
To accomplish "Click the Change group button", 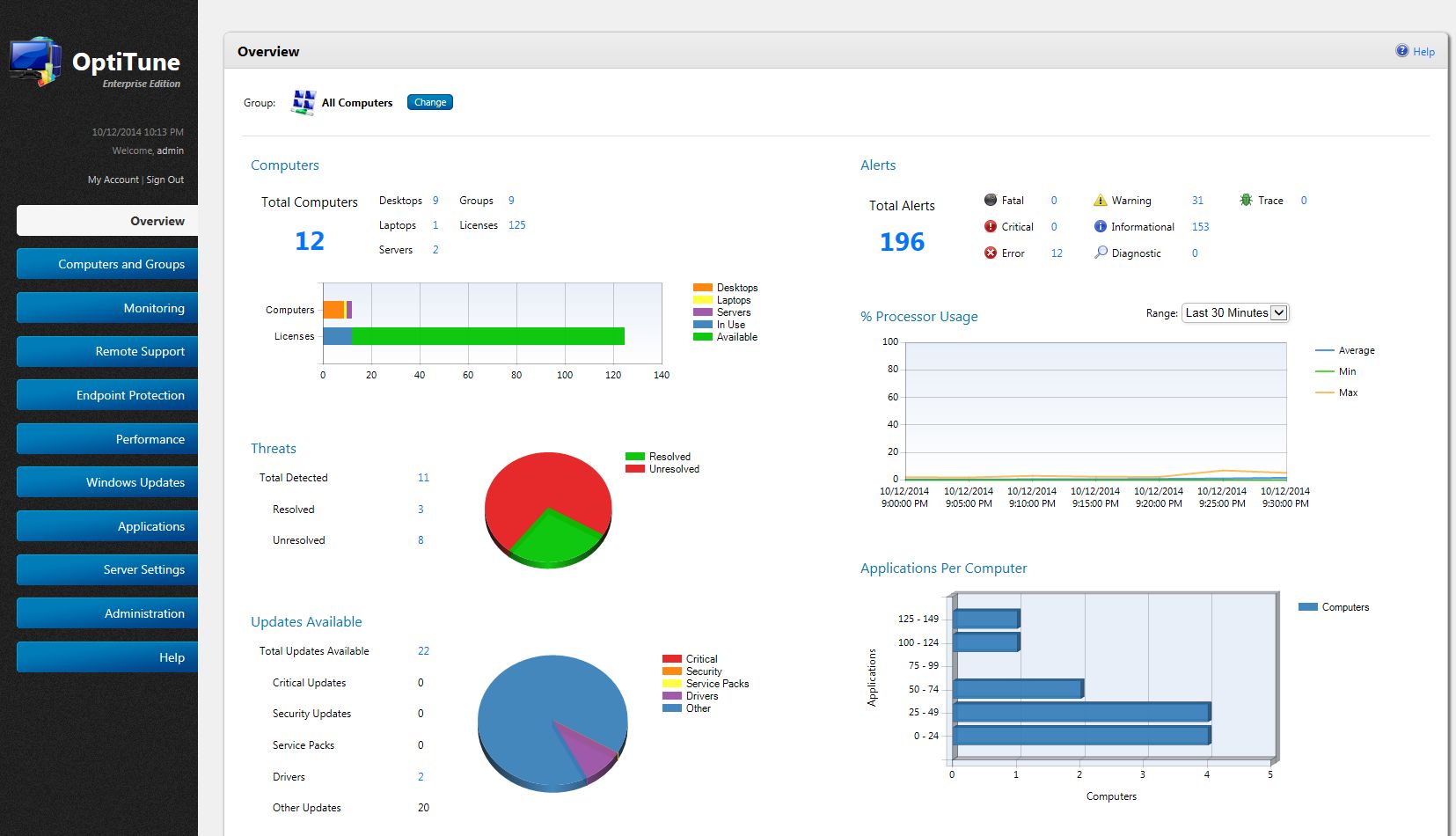I will (429, 102).
